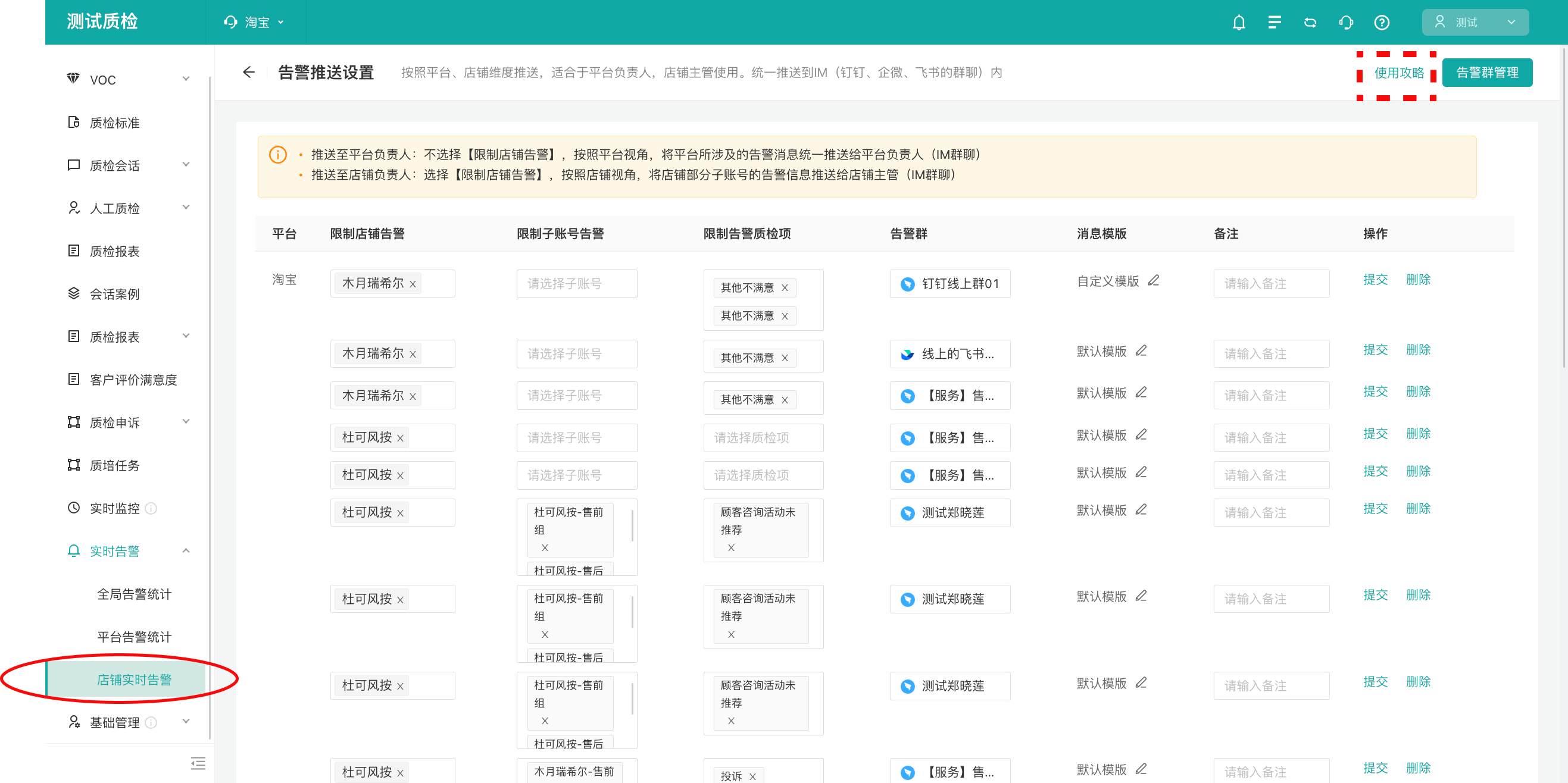The width and height of the screenshot is (1568, 783).
Task: Edit template pencil in 线上的飞书 row
Action: (1141, 350)
